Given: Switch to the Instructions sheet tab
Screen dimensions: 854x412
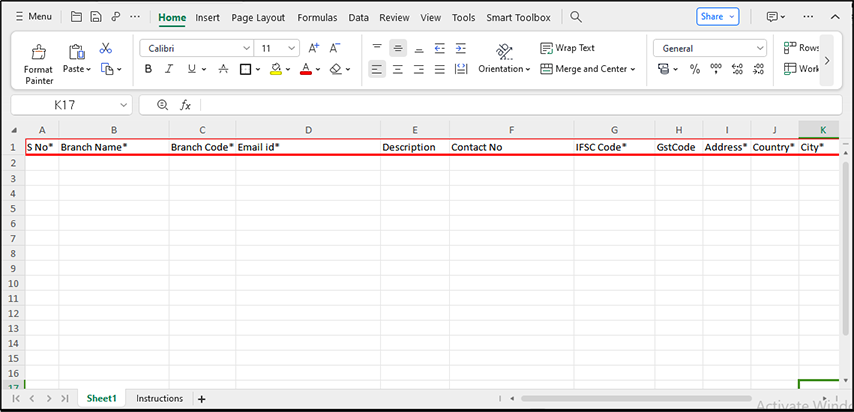Looking at the screenshot, I should click(x=160, y=398).
